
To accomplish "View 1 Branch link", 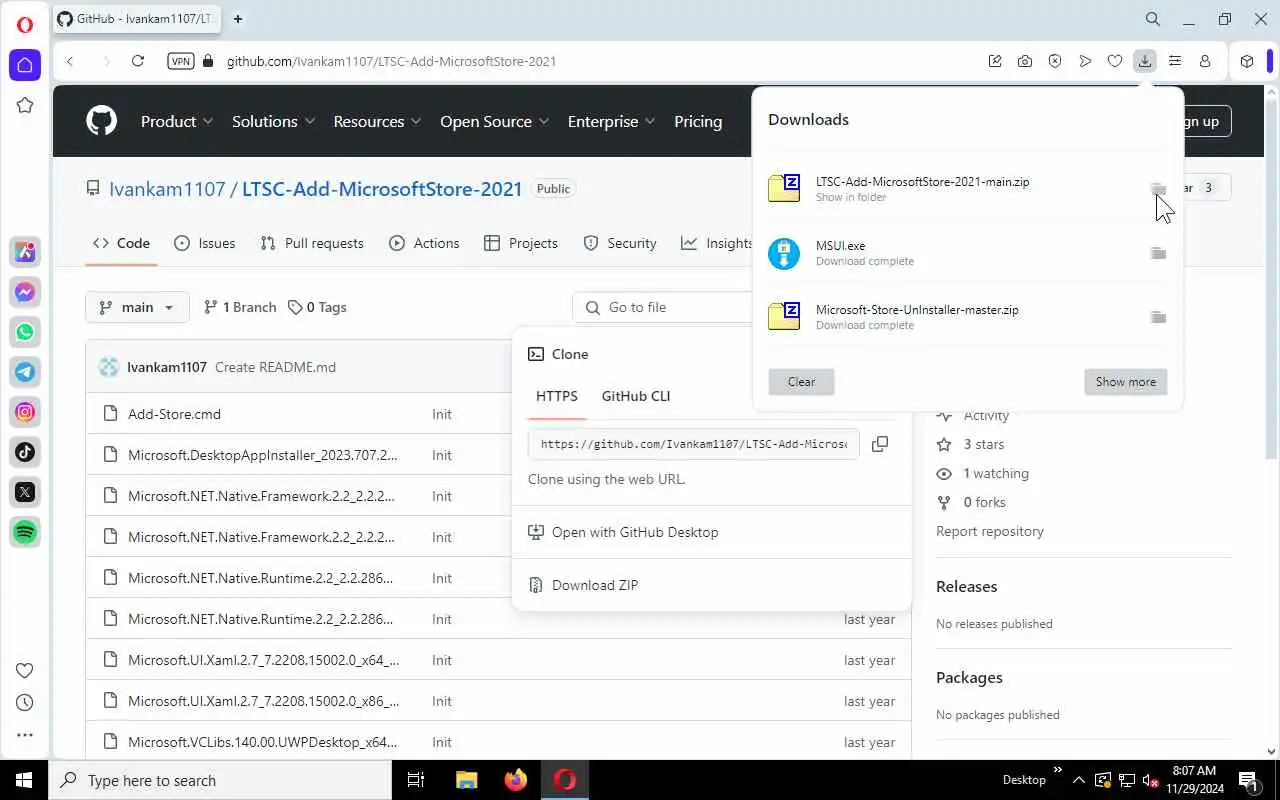I will (240, 307).
